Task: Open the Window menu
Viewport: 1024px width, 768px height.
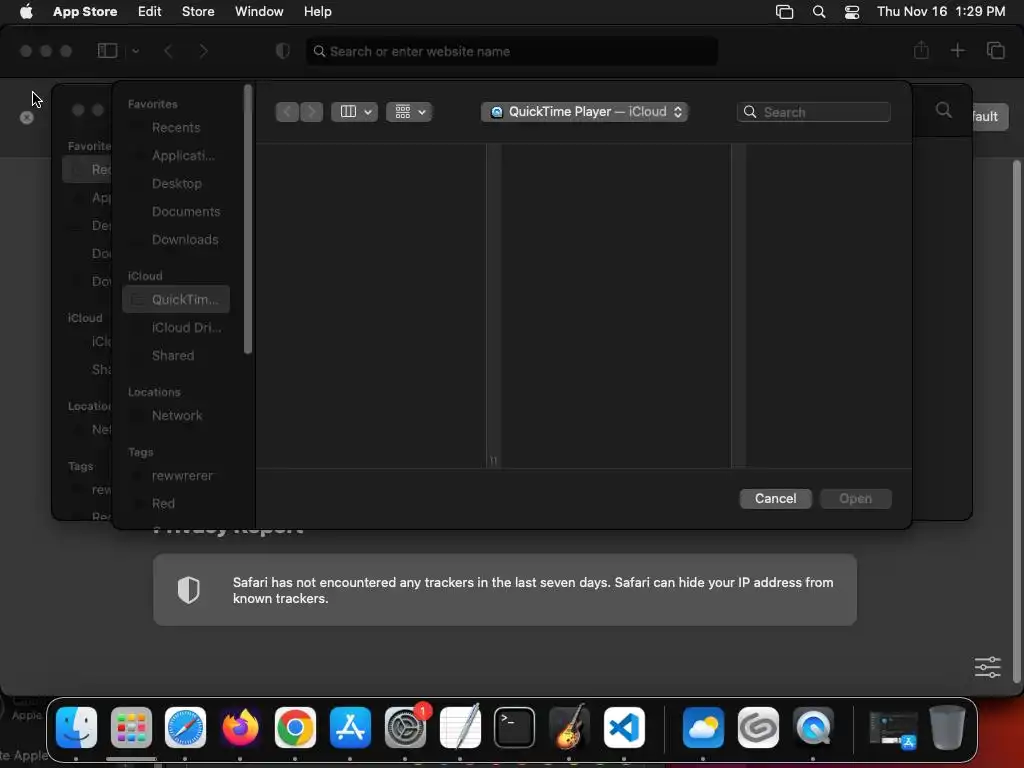Action: pos(259,11)
